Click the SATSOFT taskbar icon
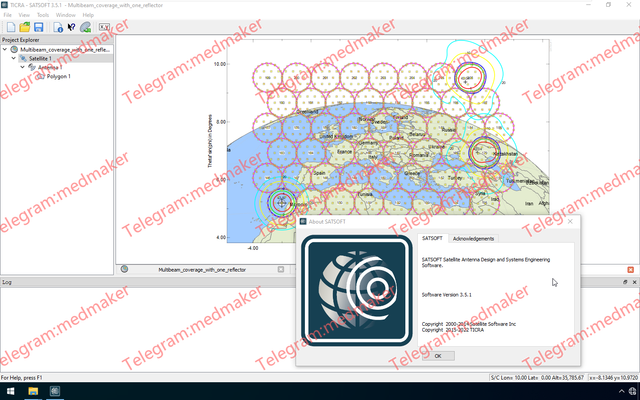This screenshot has width=640, height=400. pyautogui.click(x=55, y=391)
